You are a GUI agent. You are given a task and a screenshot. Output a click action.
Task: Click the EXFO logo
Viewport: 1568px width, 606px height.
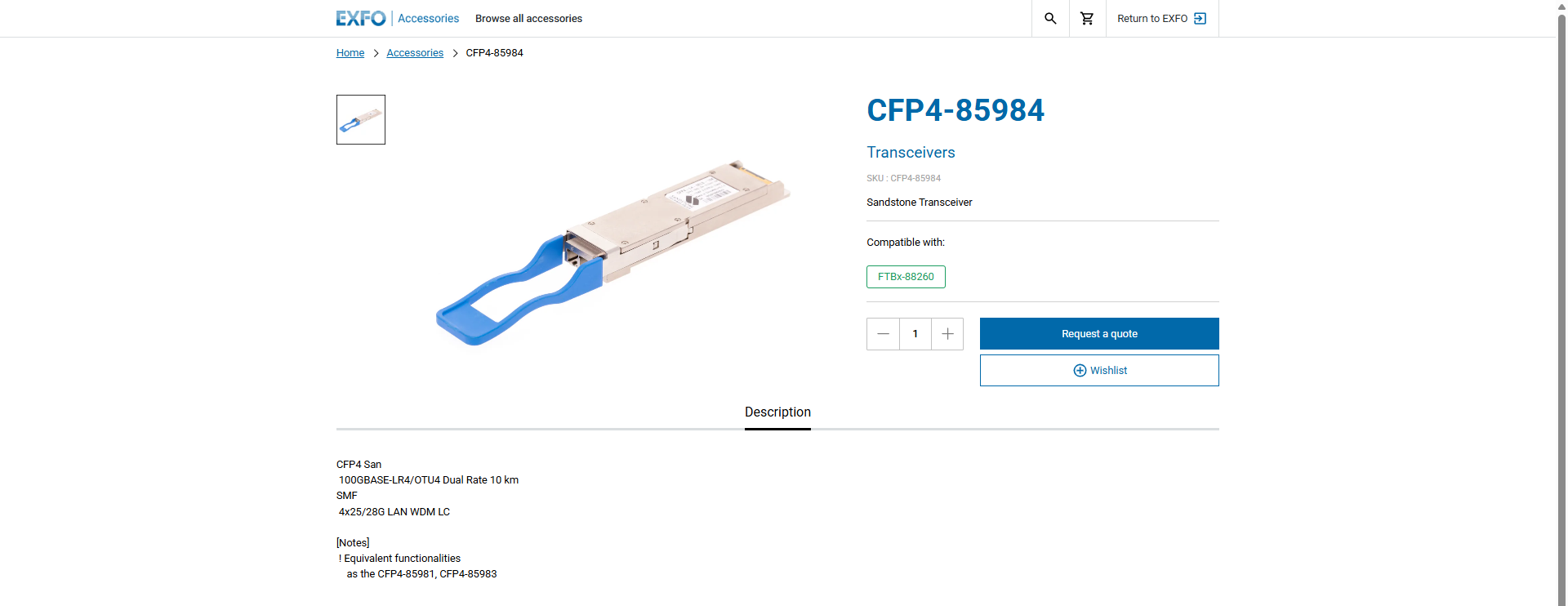pyautogui.click(x=361, y=18)
